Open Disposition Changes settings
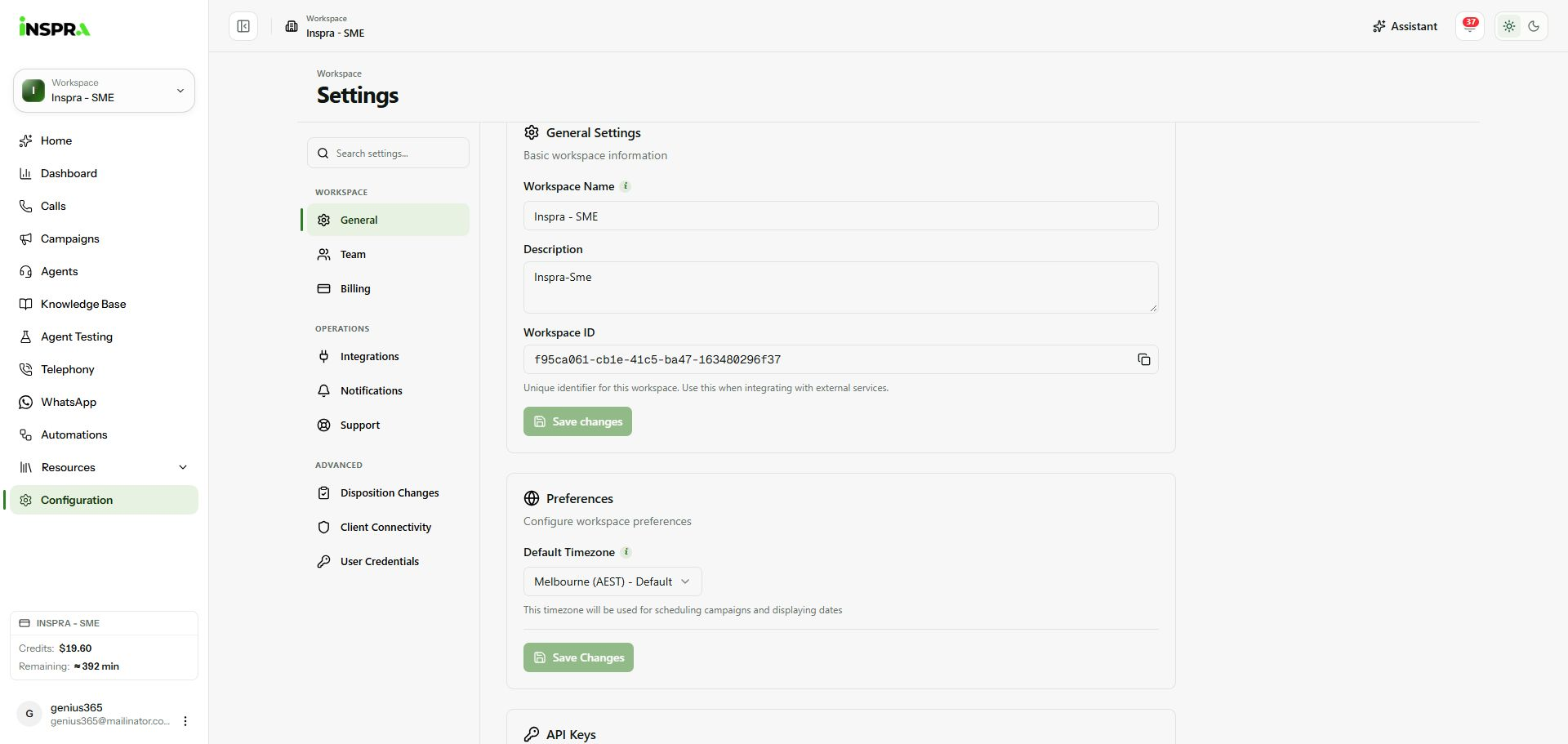The height and width of the screenshot is (744, 1568). (x=388, y=492)
